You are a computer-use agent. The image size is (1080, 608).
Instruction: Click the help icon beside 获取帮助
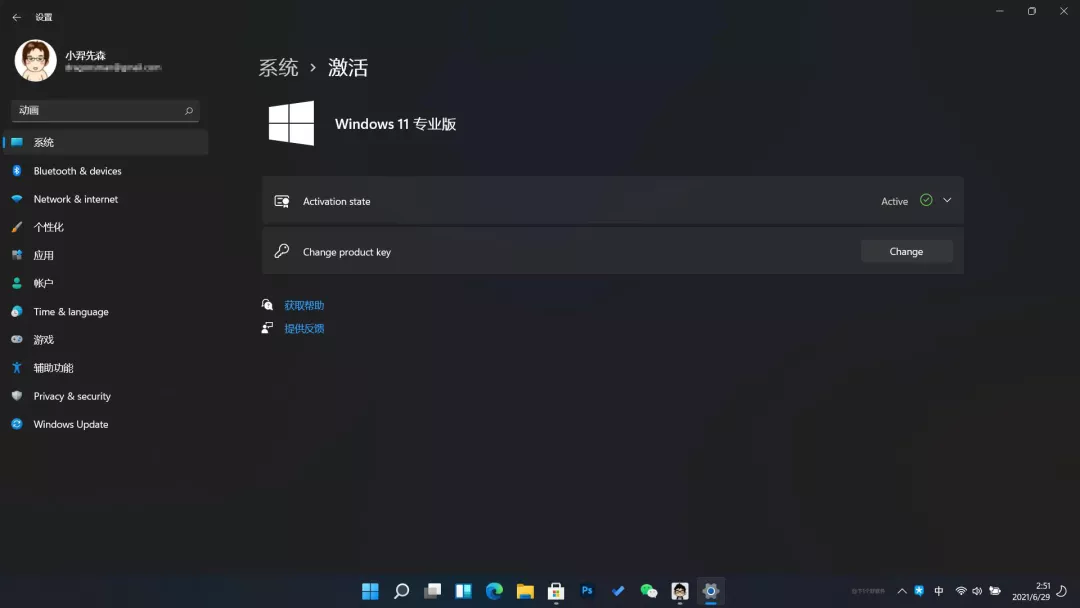tap(267, 304)
